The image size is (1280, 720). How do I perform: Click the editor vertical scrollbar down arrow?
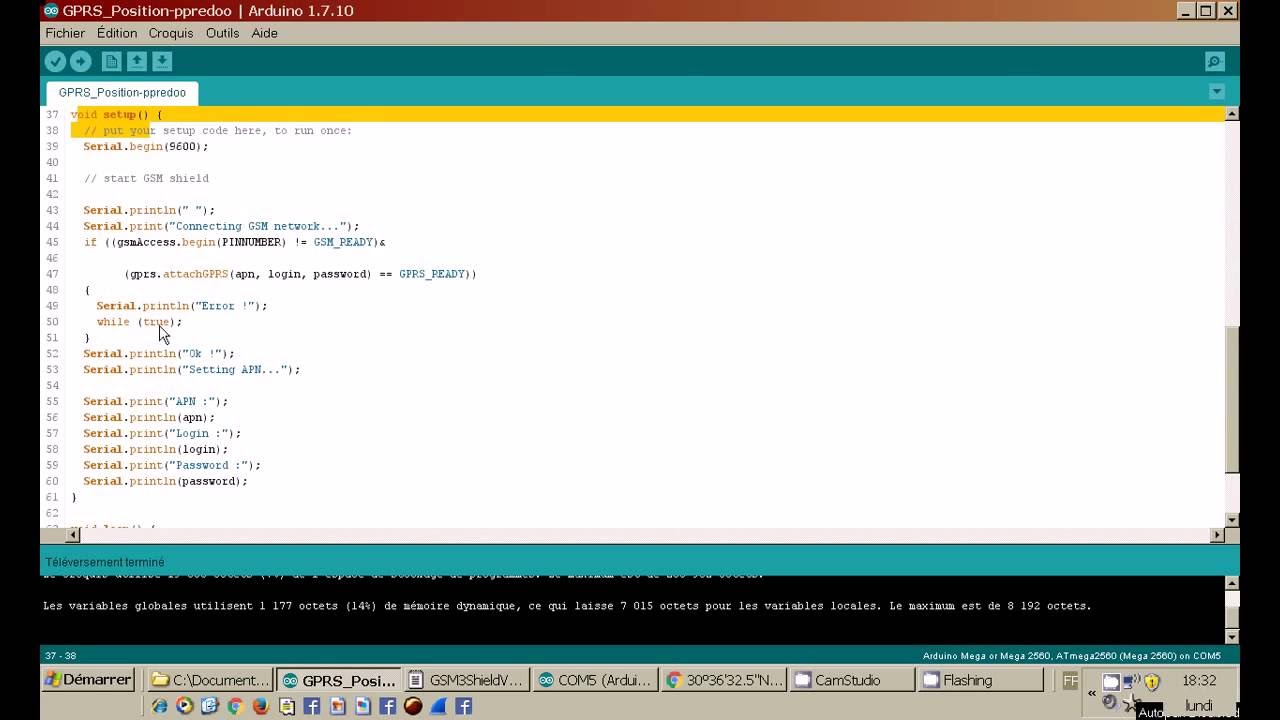pyautogui.click(x=1232, y=520)
